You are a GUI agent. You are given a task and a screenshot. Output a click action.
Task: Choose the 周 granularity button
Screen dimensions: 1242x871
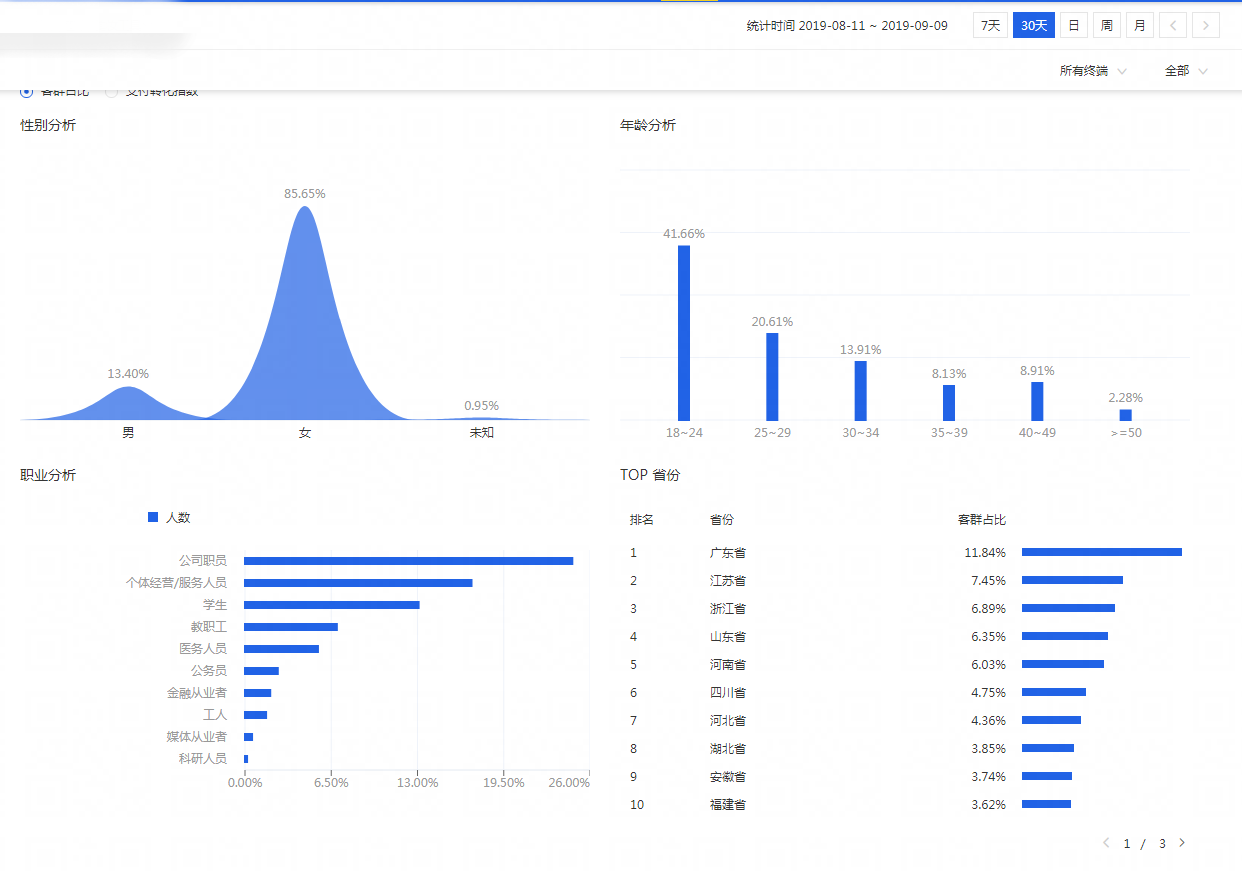pos(1107,25)
